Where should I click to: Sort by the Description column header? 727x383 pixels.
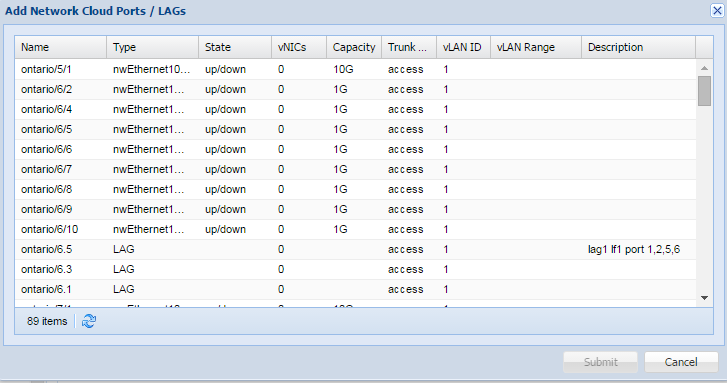(638, 47)
